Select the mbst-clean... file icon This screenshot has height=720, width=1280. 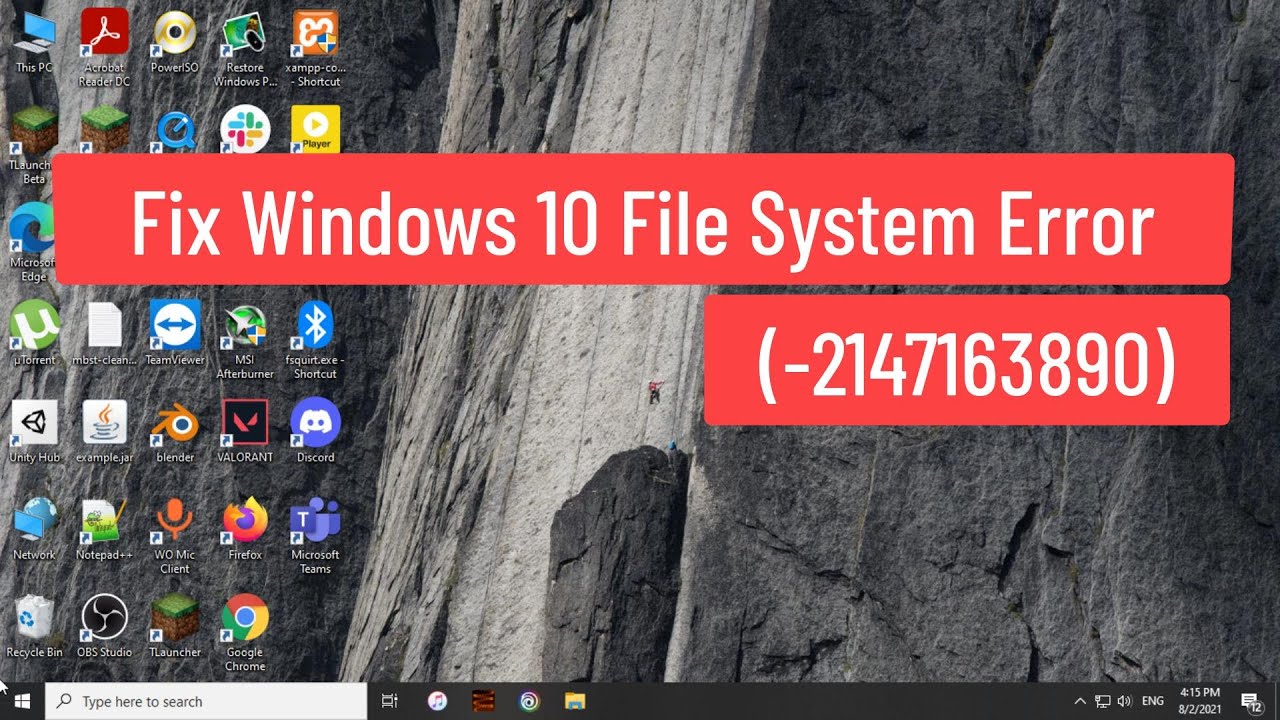(105, 333)
